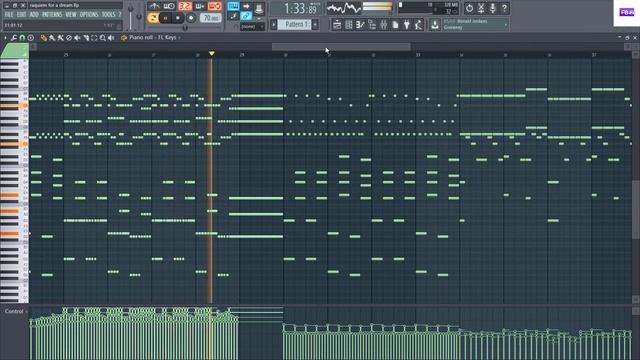This screenshot has height=360, width=640.
Task: Click previous pattern arrow
Action: [273, 24]
